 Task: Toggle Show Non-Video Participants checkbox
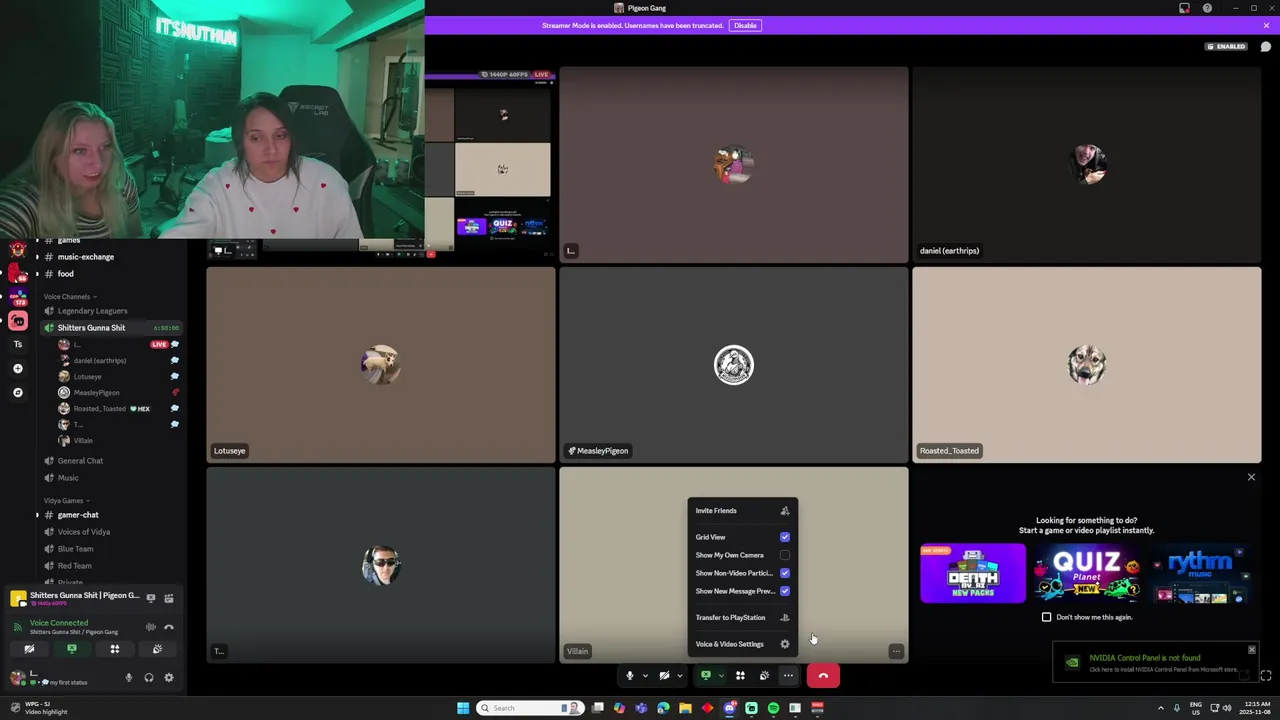[785, 573]
